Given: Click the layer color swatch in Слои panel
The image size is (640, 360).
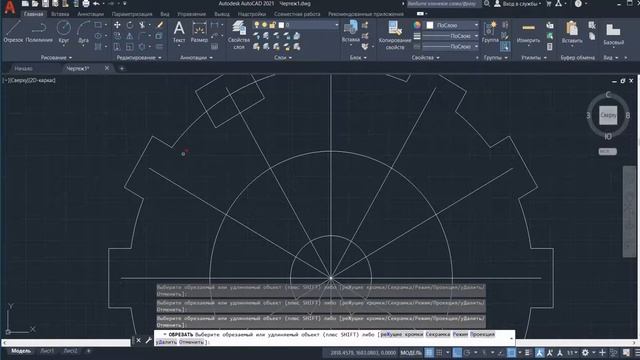Looking at the screenshot, I should [281, 25].
